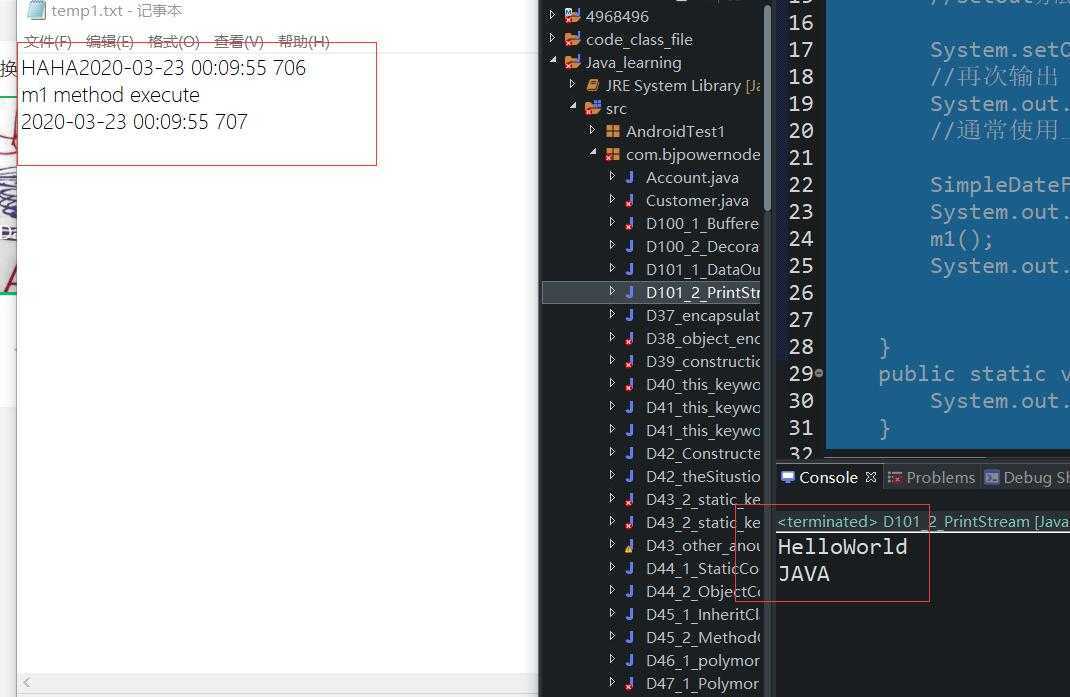1070x697 pixels.
Task: Click the D100_2_Decora file icon
Action: point(630,246)
